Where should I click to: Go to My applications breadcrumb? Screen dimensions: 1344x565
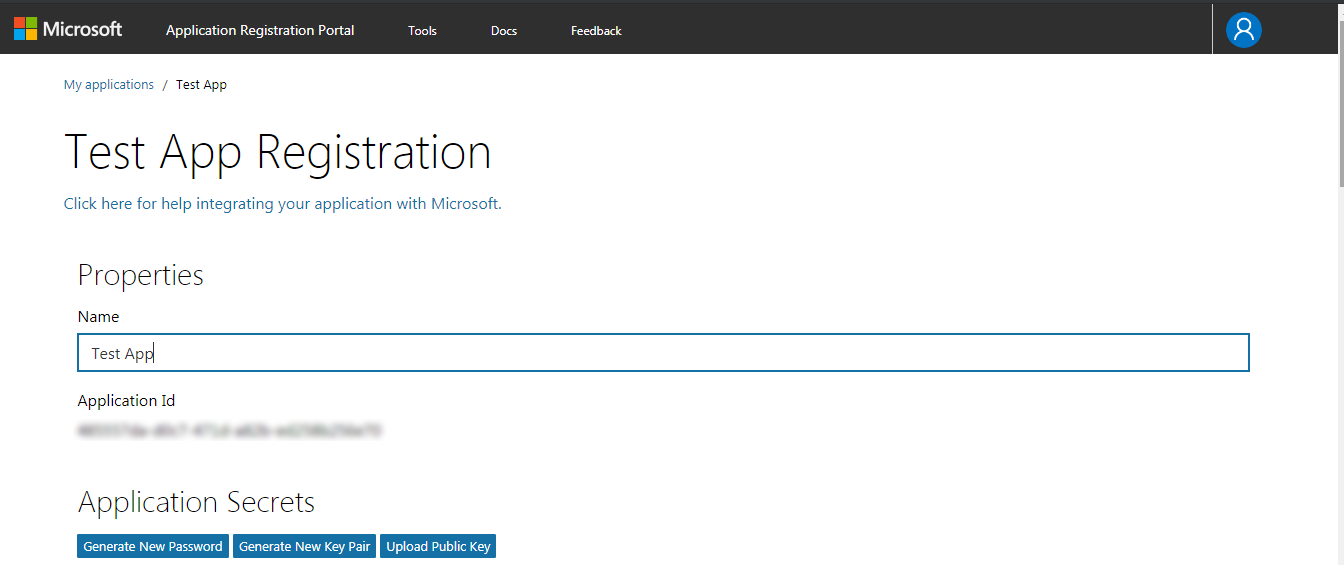tap(109, 85)
